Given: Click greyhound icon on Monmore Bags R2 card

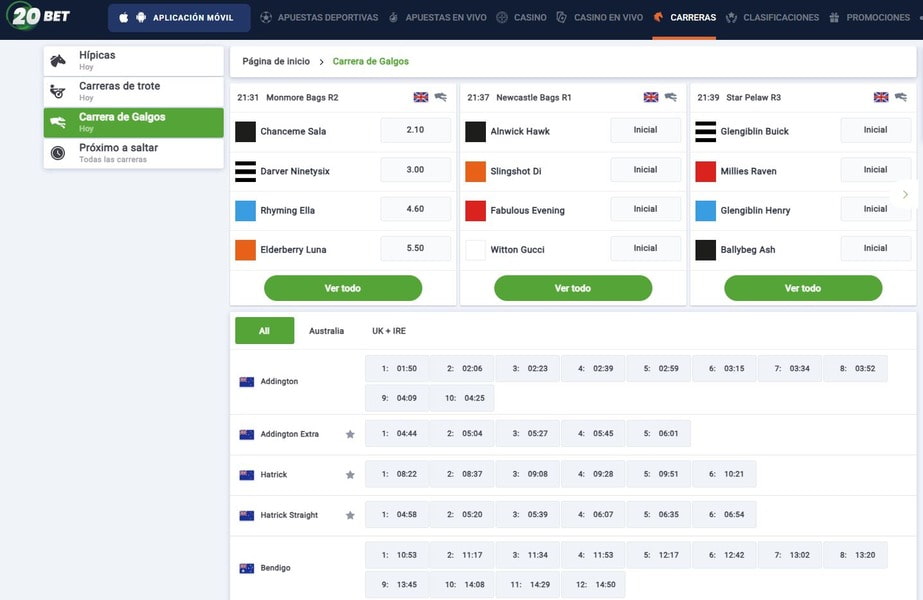Looking at the screenshot, I should (x=441, y=97).
